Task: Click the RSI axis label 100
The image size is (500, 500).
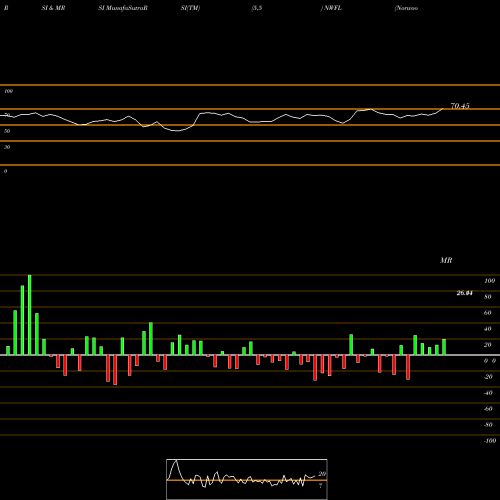Action: pyautogui.click(x=9, y=91)
